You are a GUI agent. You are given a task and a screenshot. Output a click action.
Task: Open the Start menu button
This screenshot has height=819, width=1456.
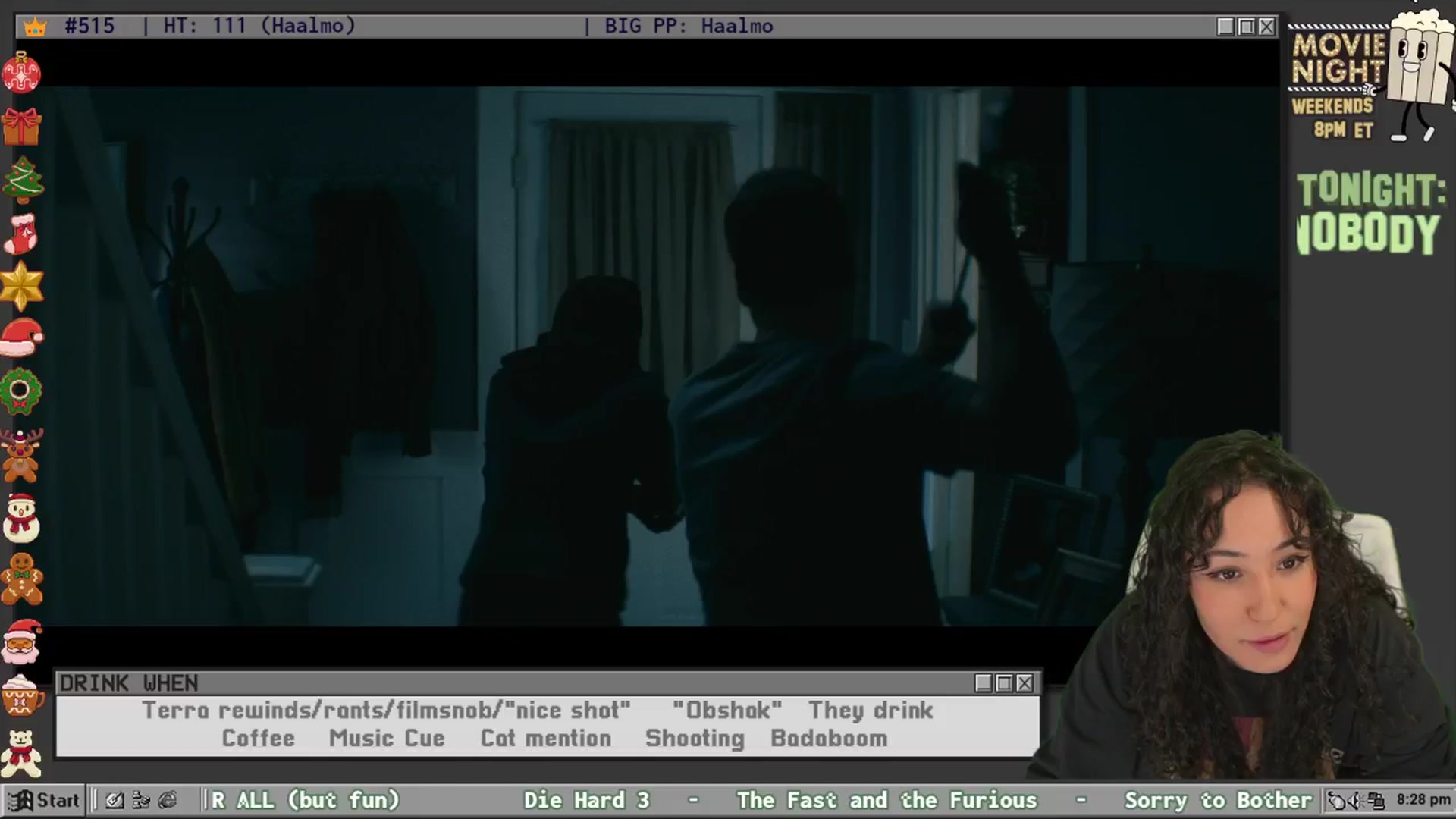[44, 800]
